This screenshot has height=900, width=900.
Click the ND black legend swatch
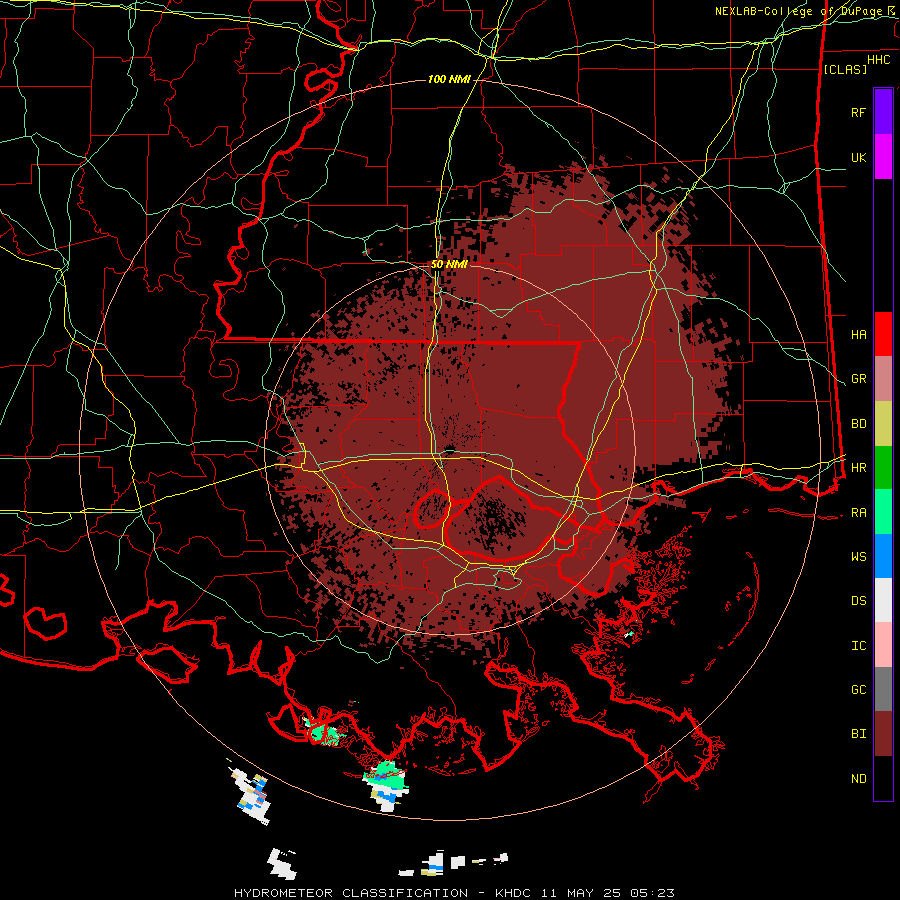[x=883, y=778]
